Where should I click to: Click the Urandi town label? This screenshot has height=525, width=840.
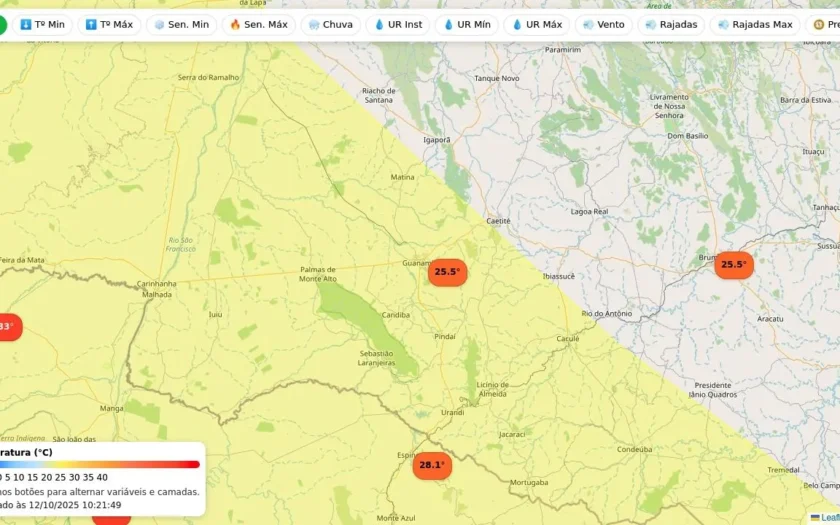(453, 412)
